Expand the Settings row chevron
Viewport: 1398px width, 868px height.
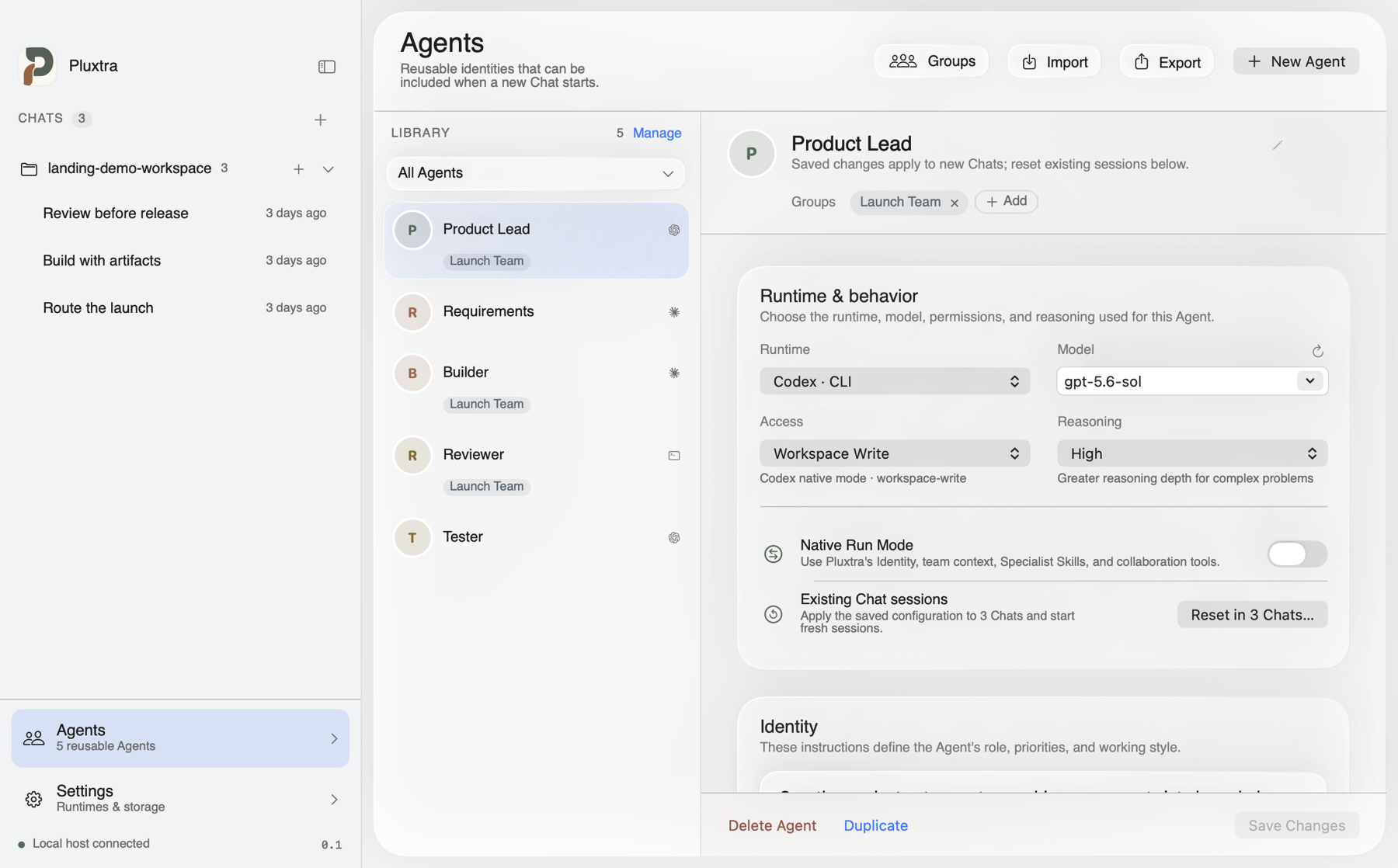click(334, 799)
